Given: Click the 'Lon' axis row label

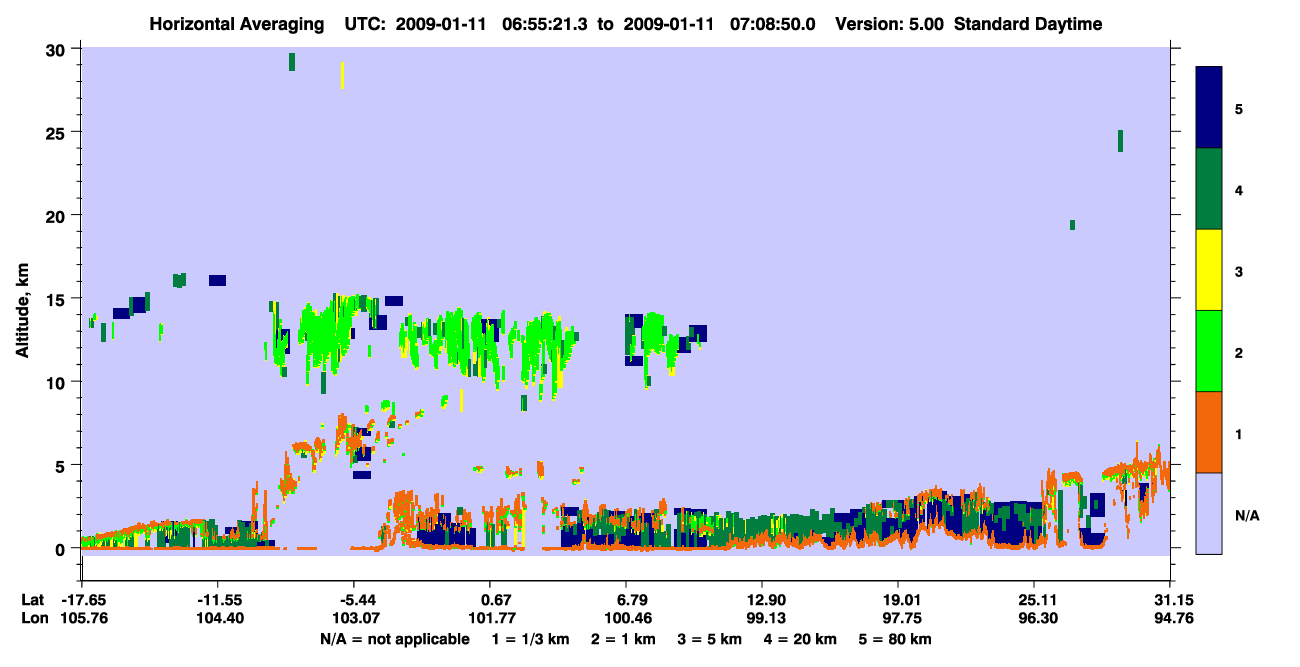Looking at the screenshot, I should pyautogui.click(x=33, y=618).
